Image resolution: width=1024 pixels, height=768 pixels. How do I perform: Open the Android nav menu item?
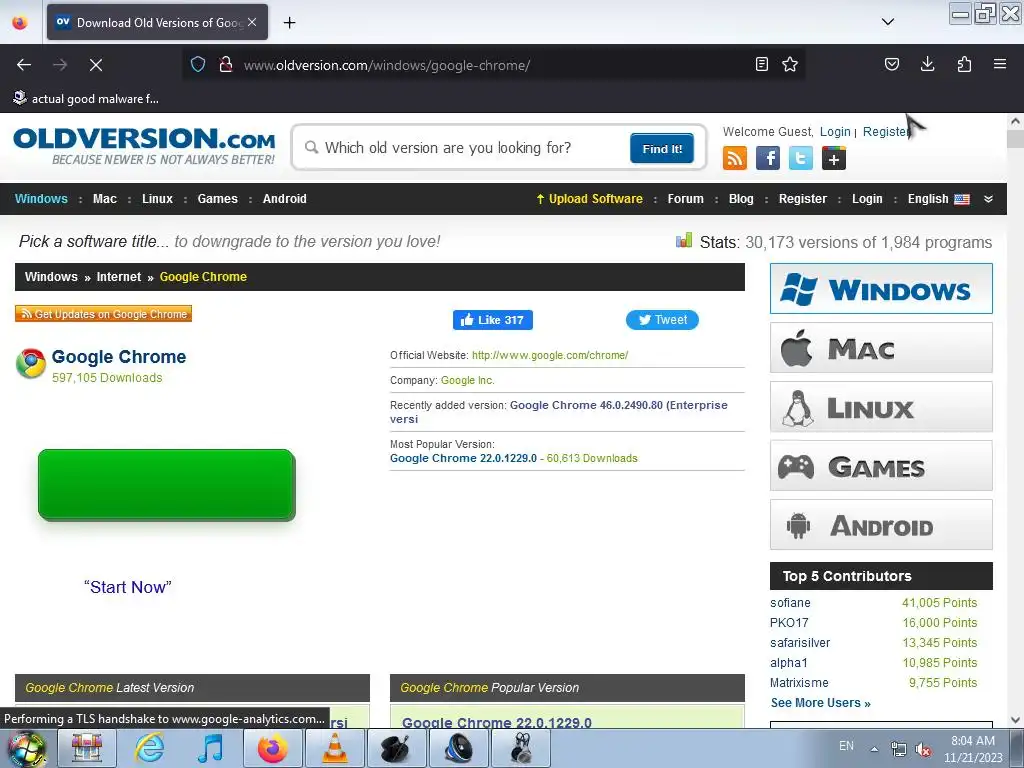click(x=285, y=199)
